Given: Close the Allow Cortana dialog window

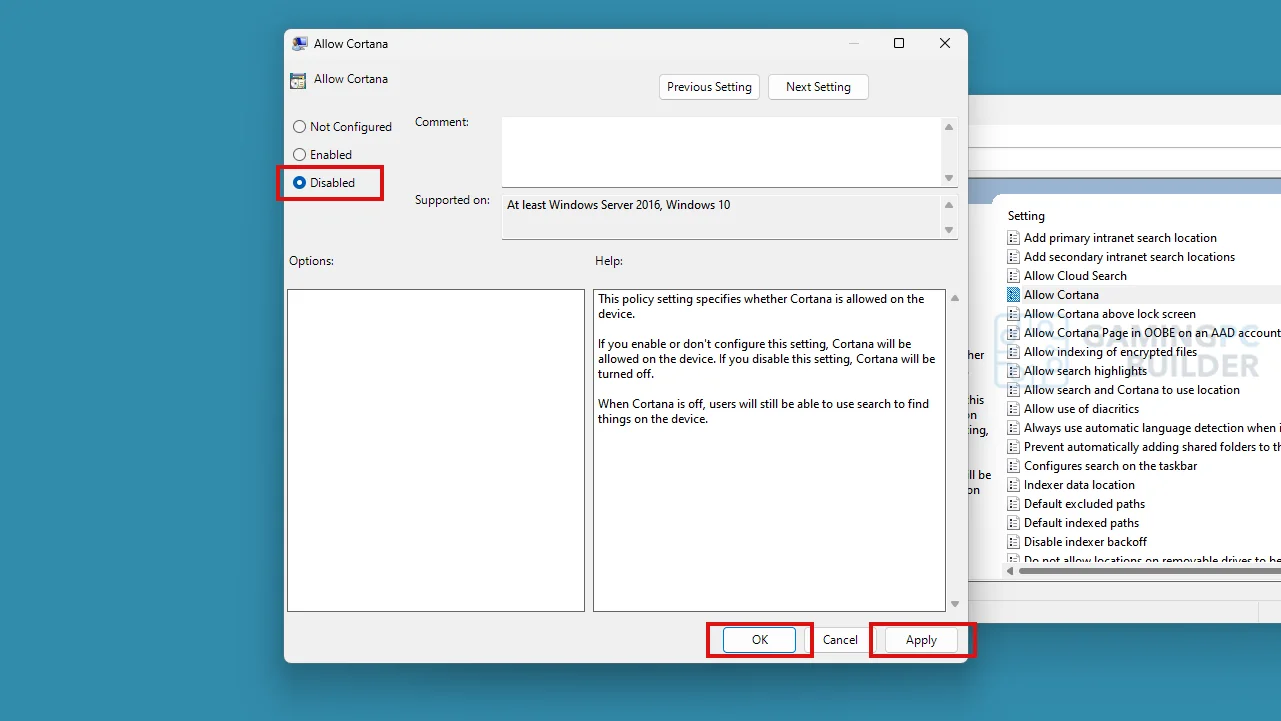Looking at the screenshot, I should pyautogui.click(x=945, y=43).
